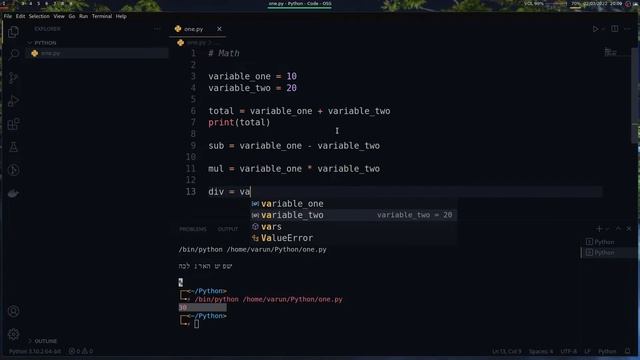Close the one.py editor tab
Image resolution: width=640 pixels, height=360 pixels.
click(219, 29)
